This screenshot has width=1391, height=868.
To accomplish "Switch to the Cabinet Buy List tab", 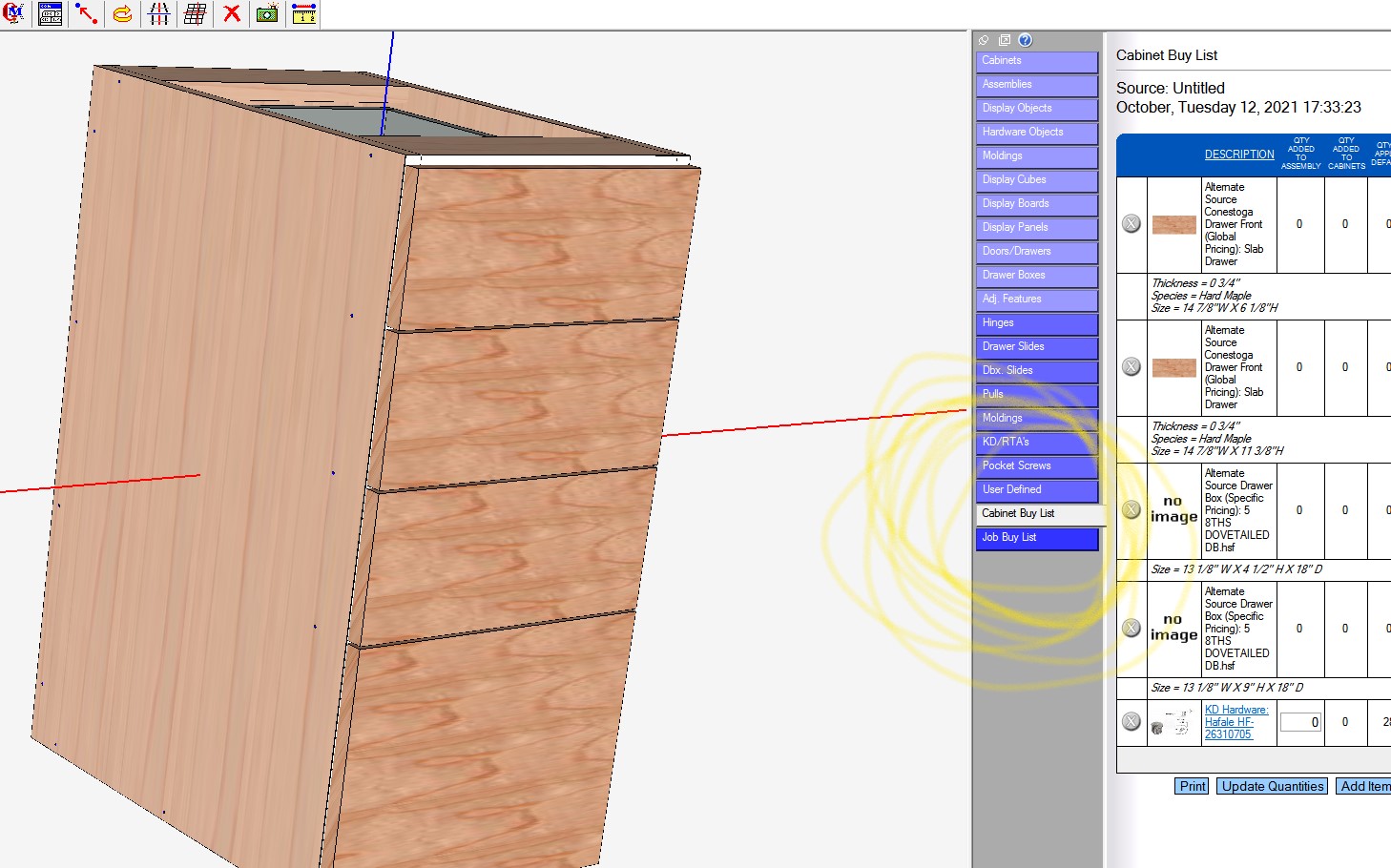I will point(1037,514).
